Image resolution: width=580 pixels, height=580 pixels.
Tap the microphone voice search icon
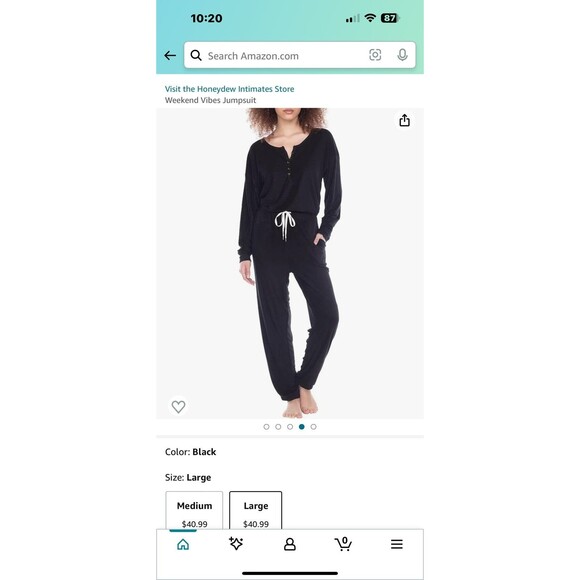click(x=402, y=55)
